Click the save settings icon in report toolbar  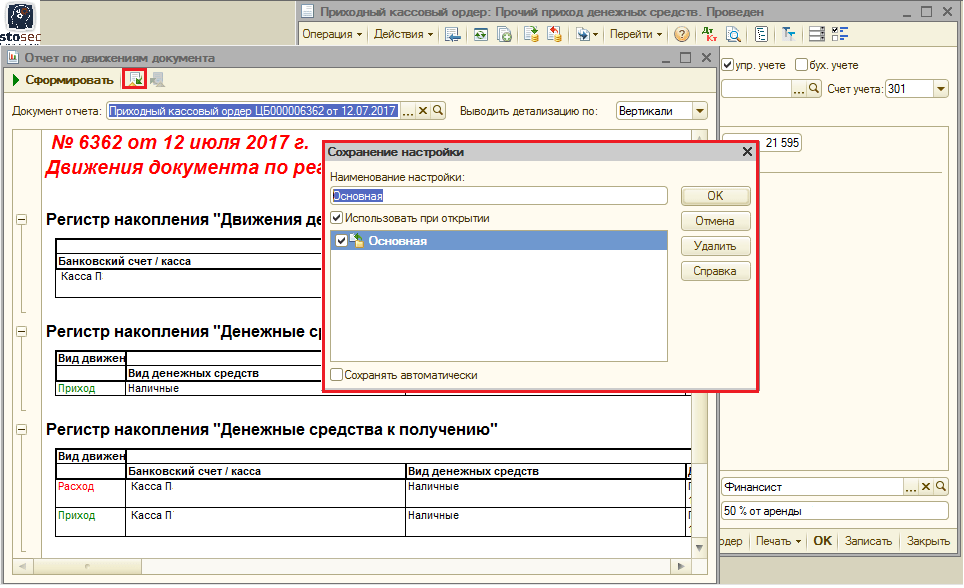(x=135, y=79)
